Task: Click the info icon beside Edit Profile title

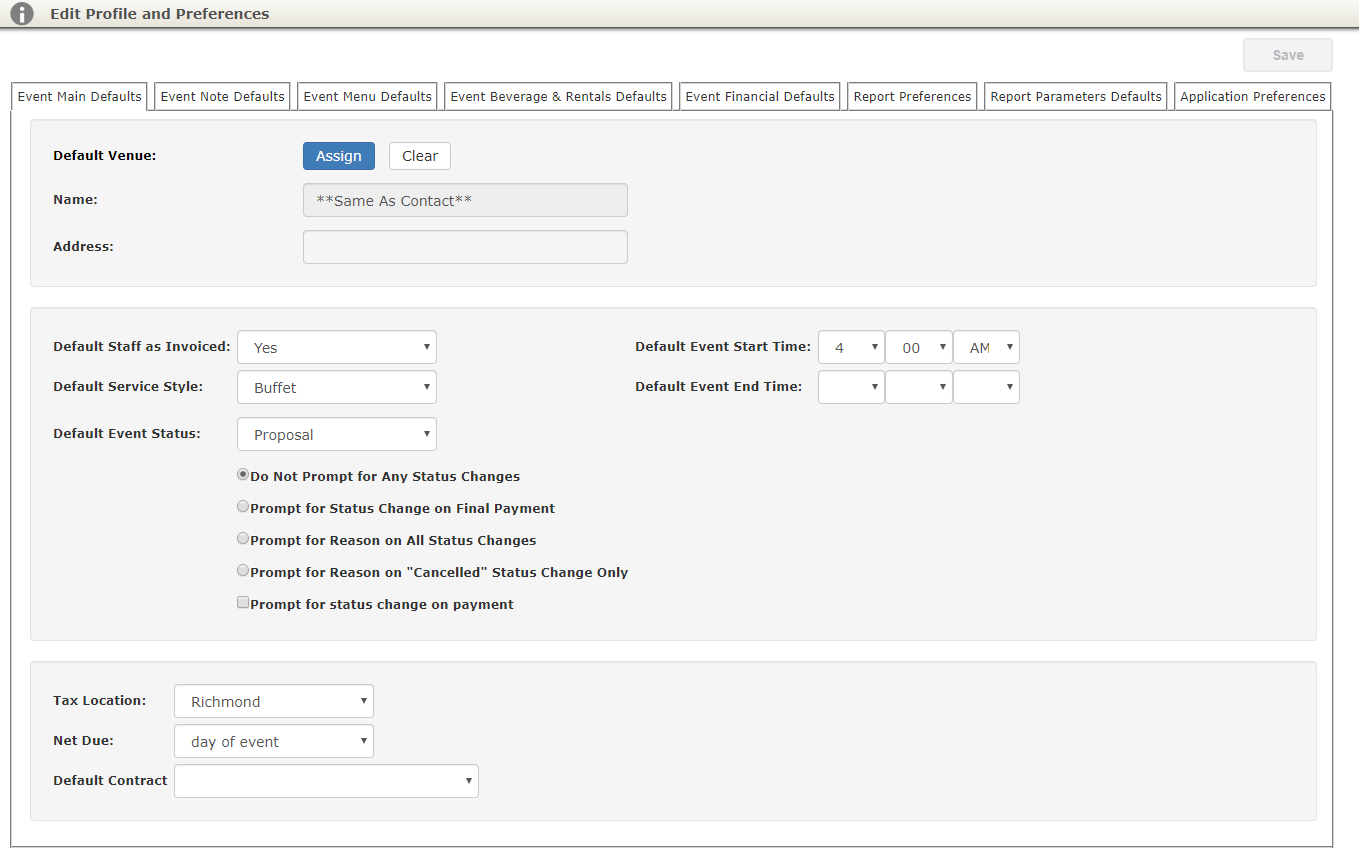Action: point(22,14)
